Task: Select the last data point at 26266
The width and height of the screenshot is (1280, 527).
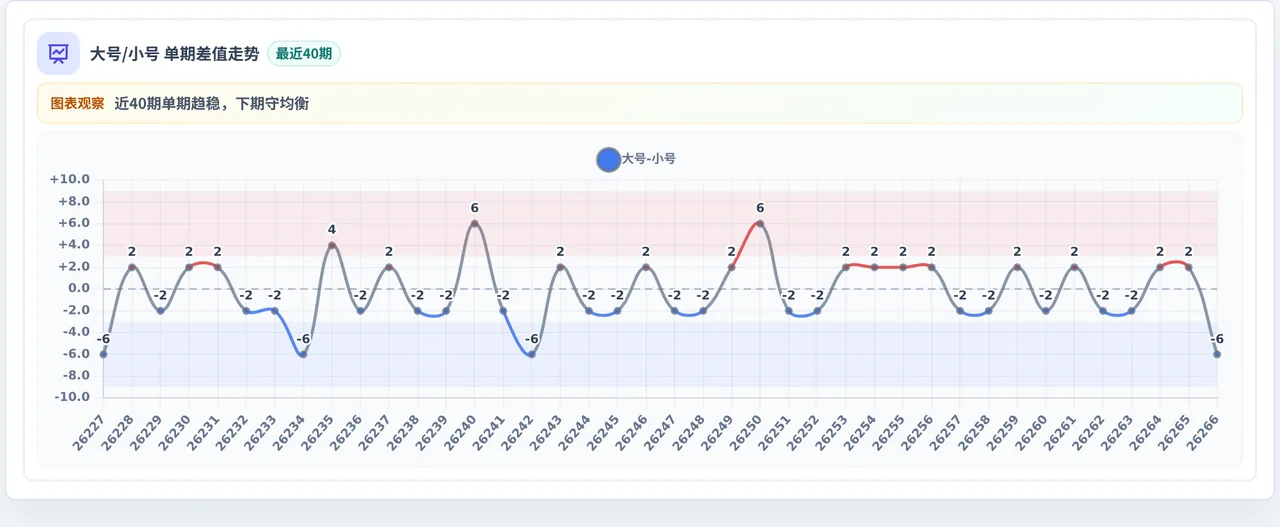Action: (1217, 354)
